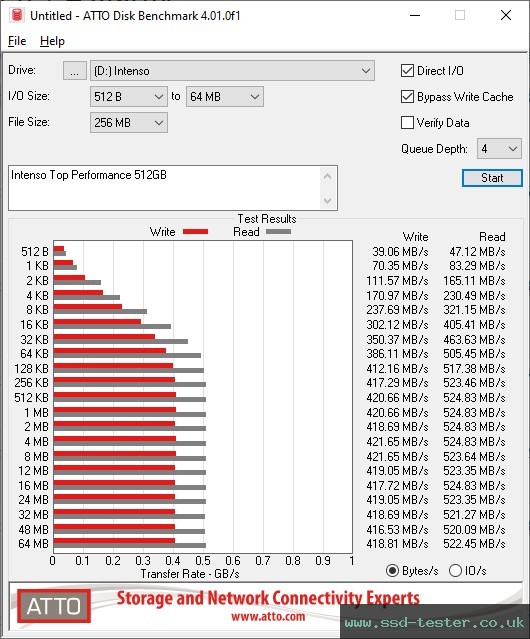Select the IO/s radio button

coord(455,571)
